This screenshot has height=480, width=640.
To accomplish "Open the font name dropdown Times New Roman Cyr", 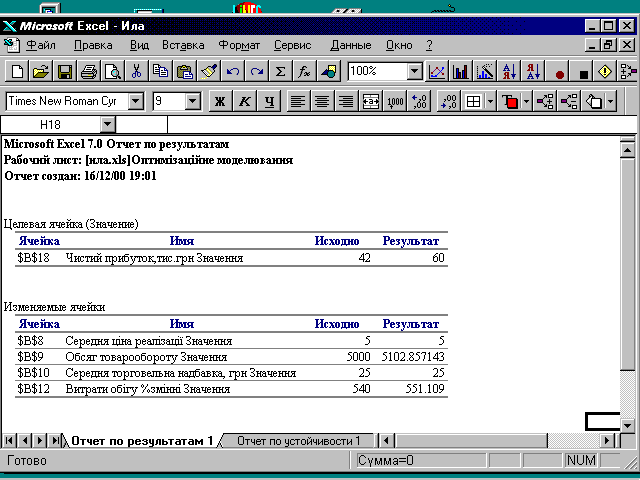I will pos(136,101).
